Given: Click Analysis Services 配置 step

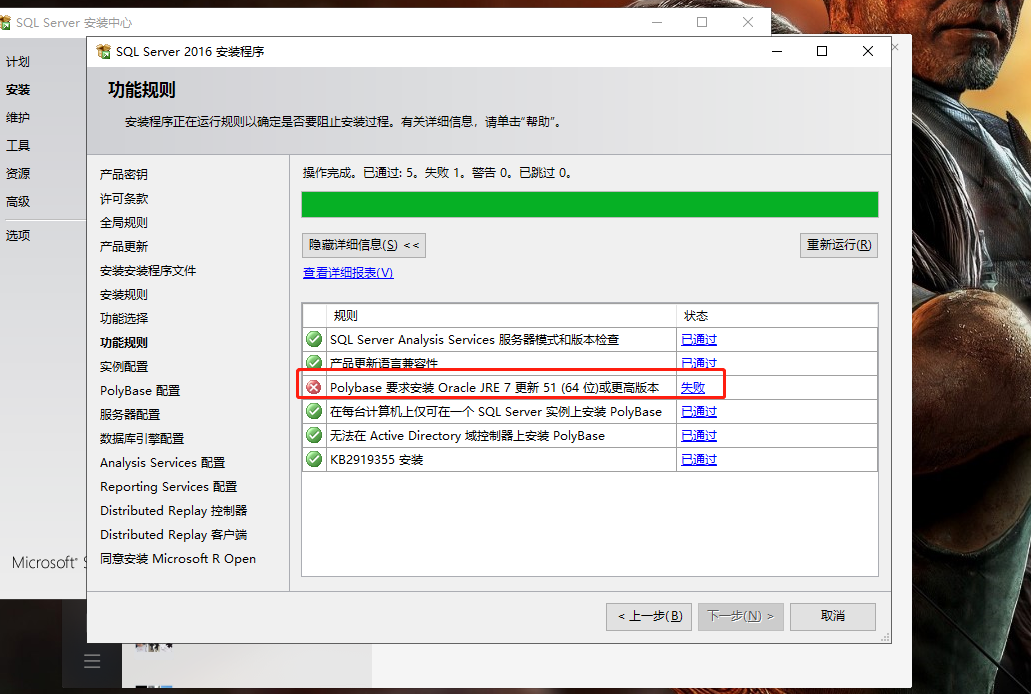Looking at the screenshot, I should point(162,462).
